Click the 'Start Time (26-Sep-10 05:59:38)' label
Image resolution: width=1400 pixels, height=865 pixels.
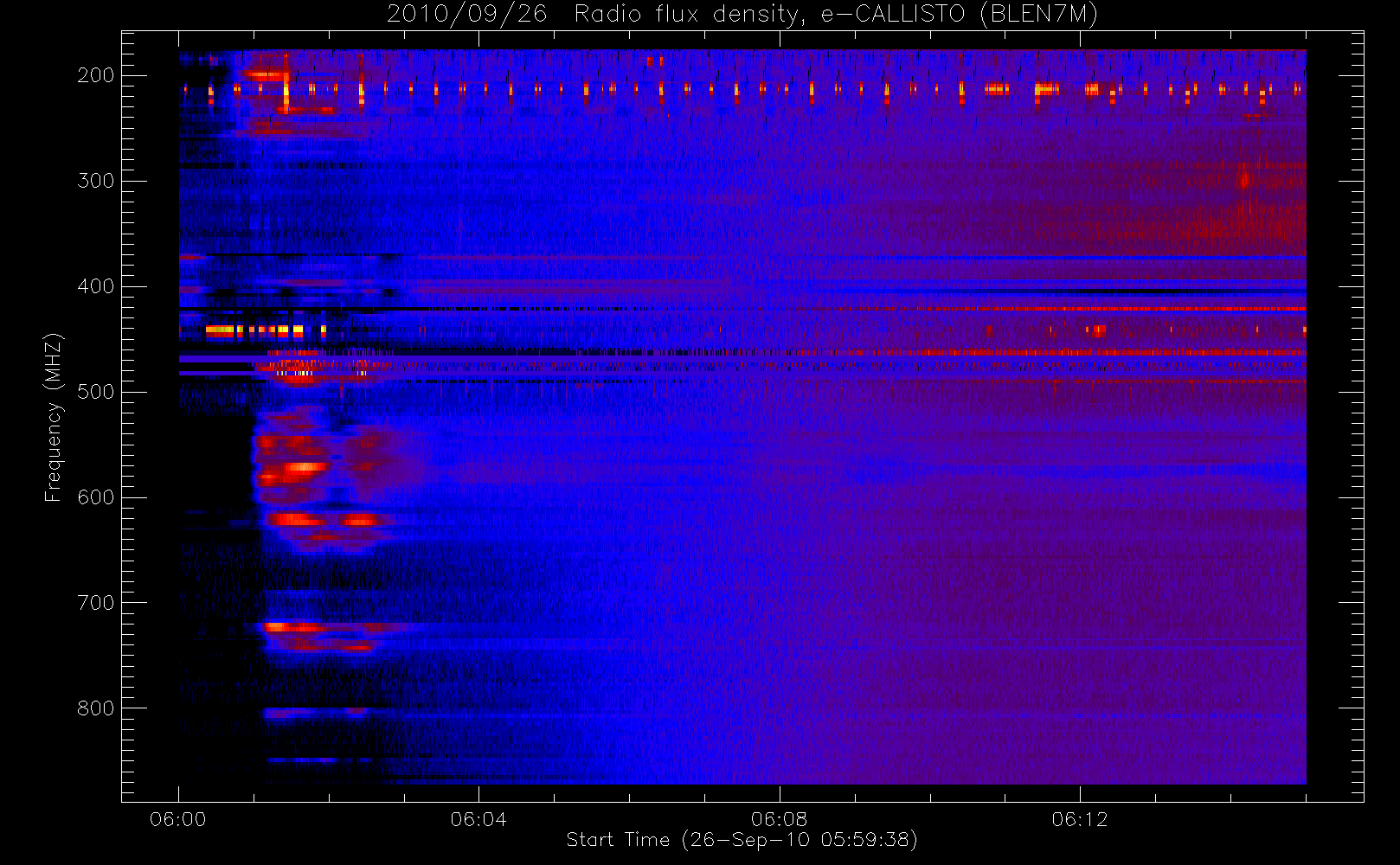(742, 840)
